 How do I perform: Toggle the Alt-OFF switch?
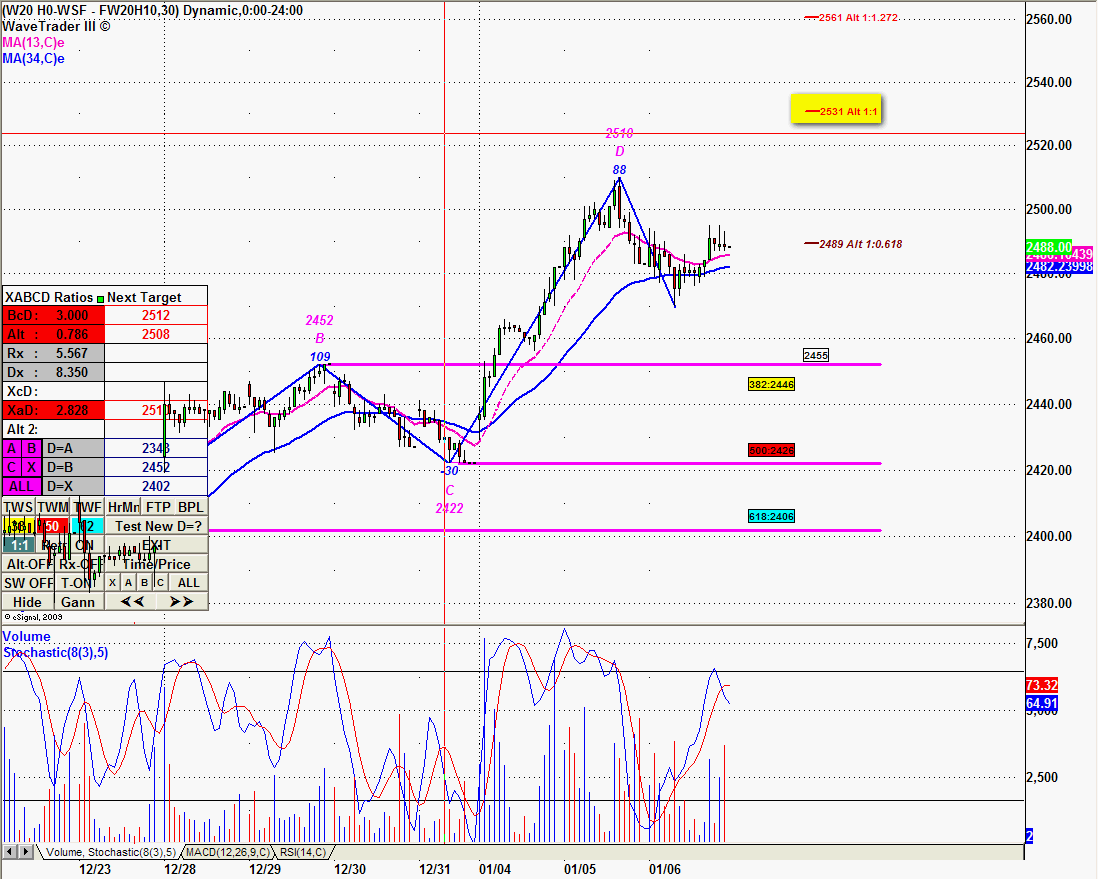tap(28, 564)
